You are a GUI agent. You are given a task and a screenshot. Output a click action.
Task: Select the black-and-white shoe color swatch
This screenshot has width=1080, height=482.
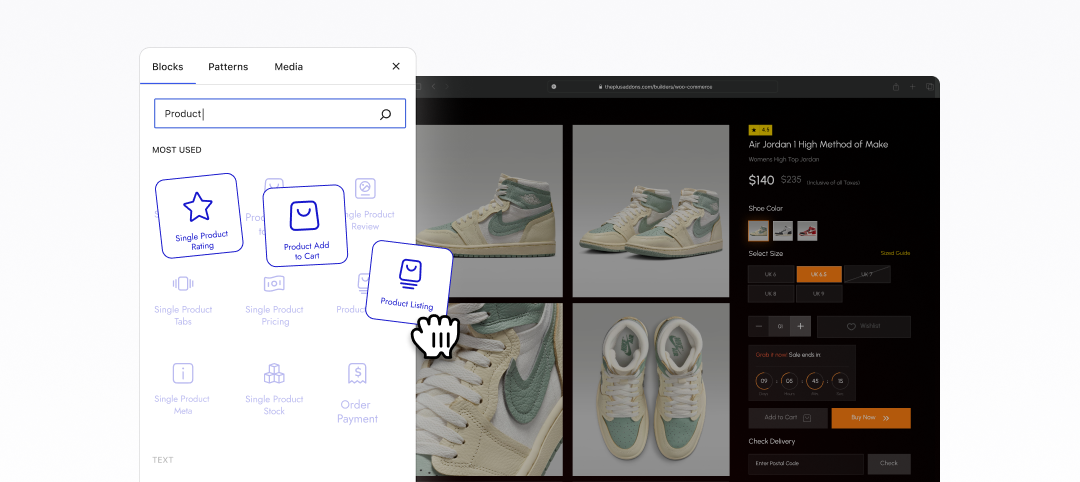[x=782, y=231]
